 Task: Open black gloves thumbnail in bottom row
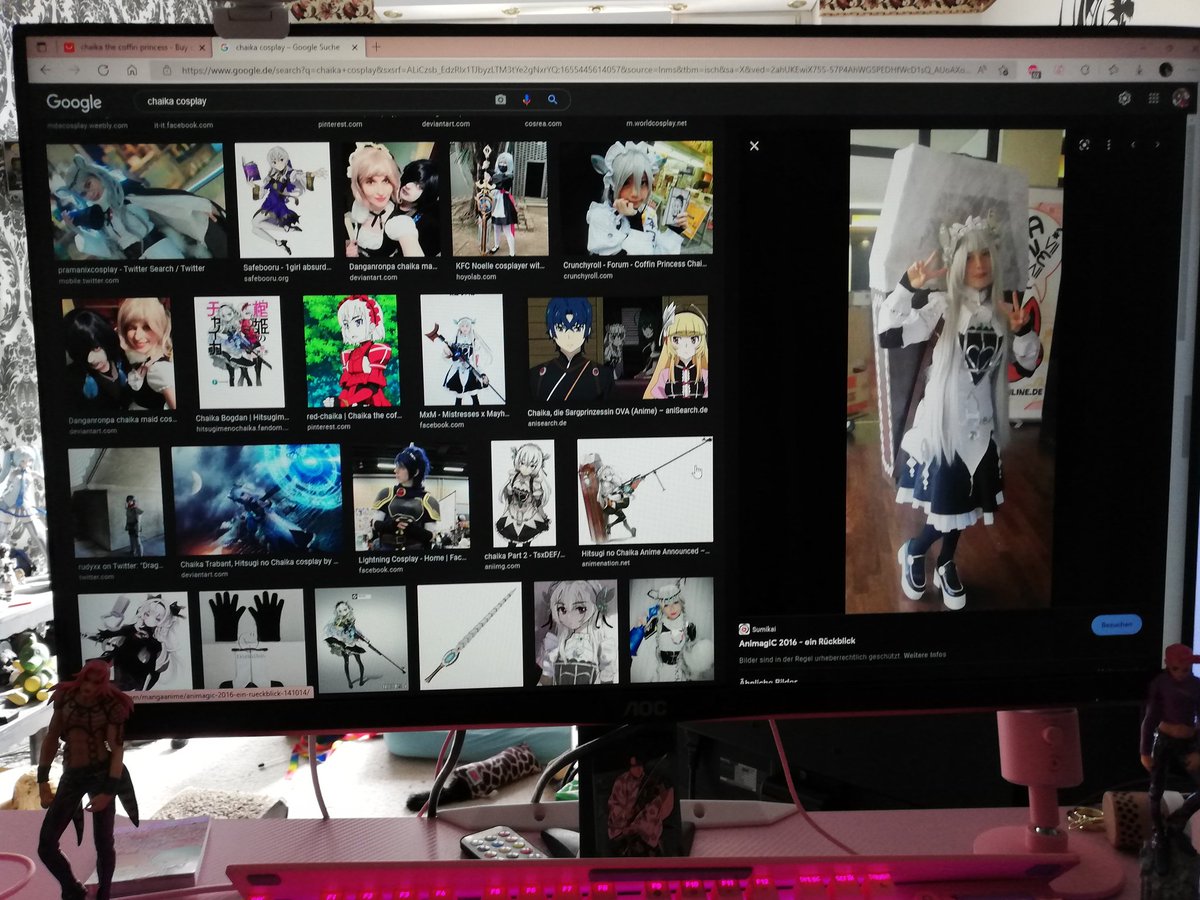point(252,641)
